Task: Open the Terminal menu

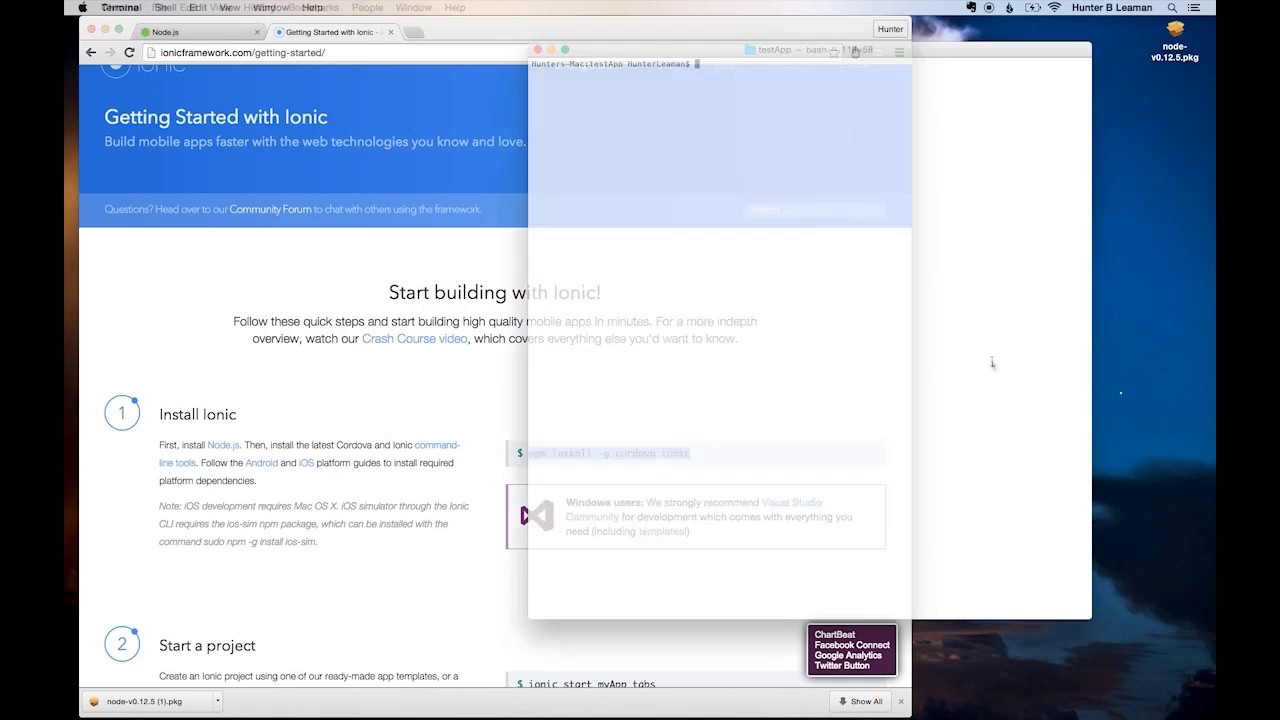Action: click(x=120, y=7)
